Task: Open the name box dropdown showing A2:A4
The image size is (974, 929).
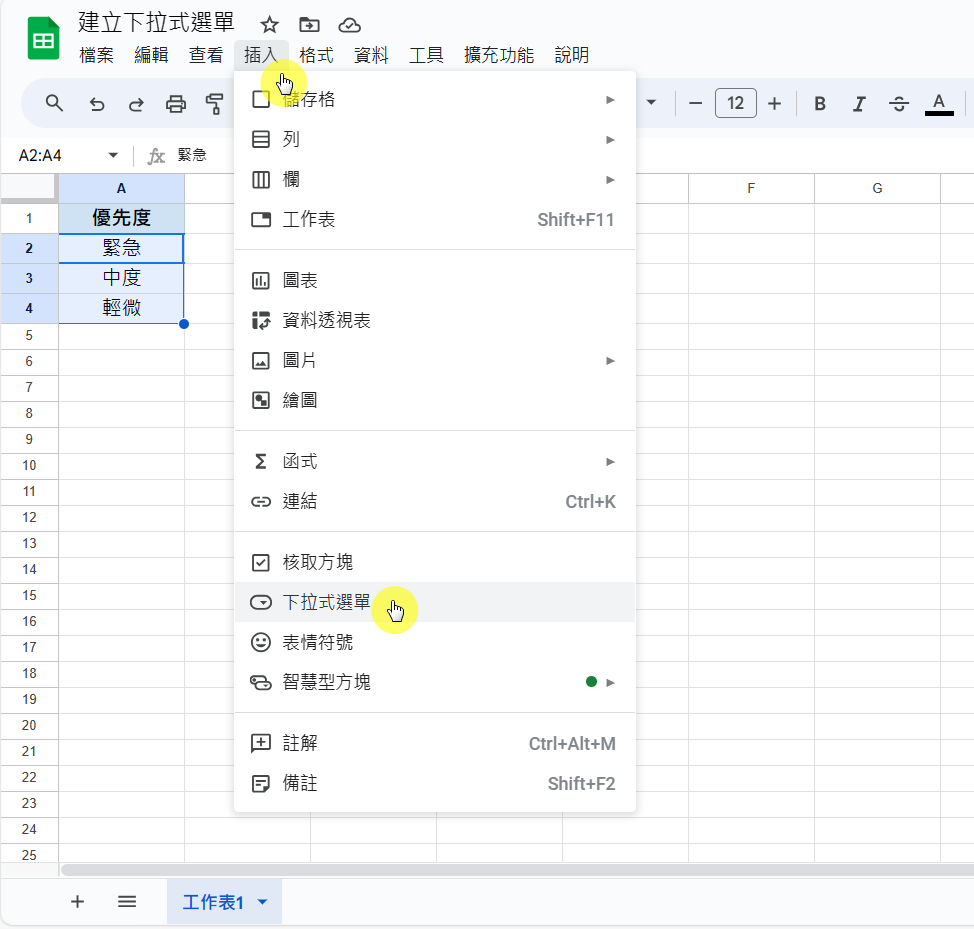Action: tap(113, 155)
